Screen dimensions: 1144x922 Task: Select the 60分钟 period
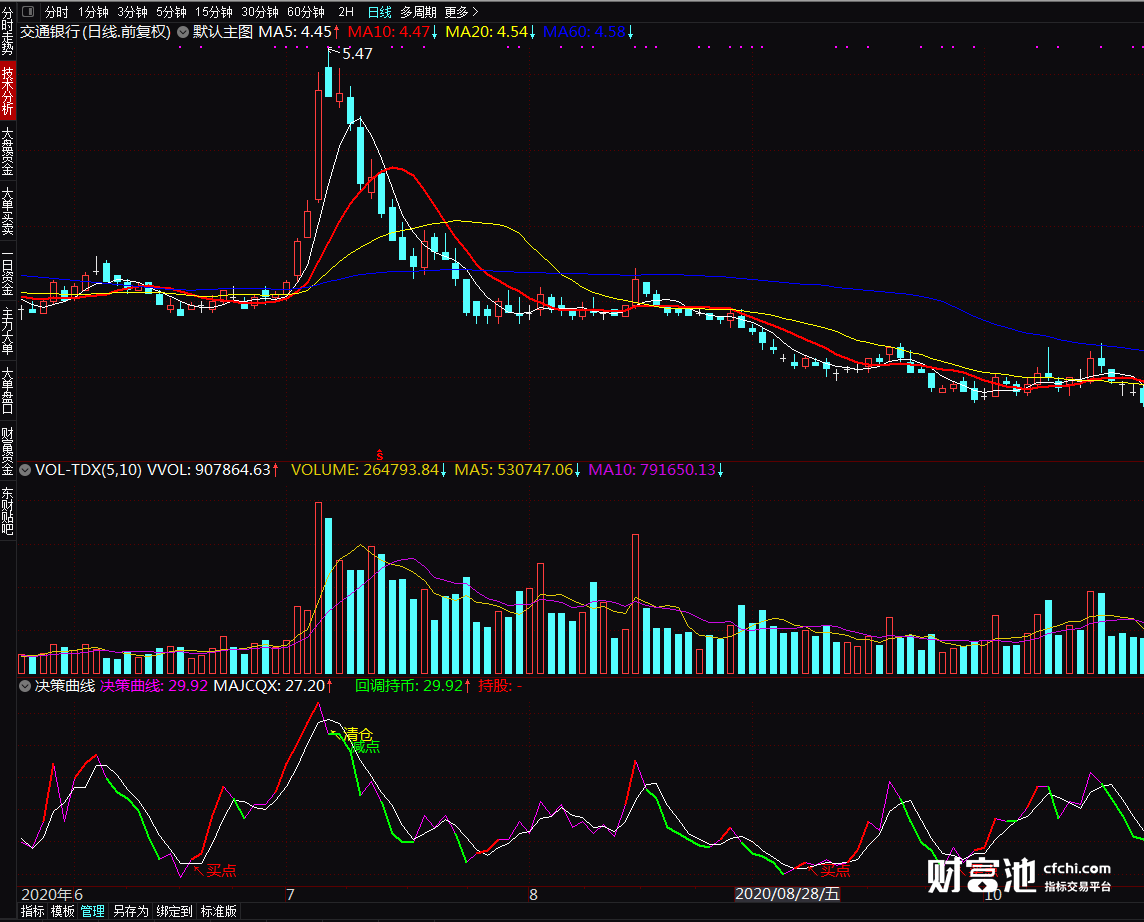click(x=306, y=12)
